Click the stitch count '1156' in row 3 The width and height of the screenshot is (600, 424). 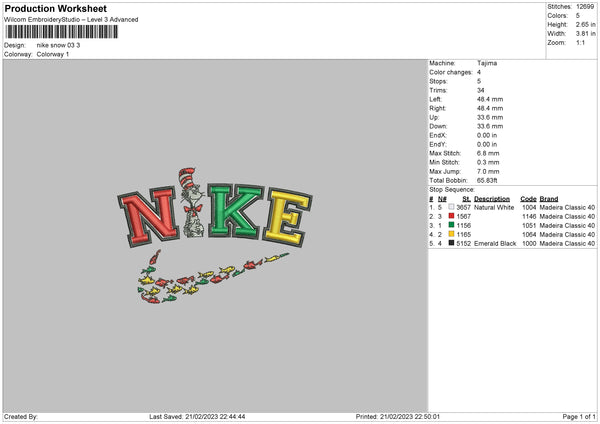click(x=463, y=225)
